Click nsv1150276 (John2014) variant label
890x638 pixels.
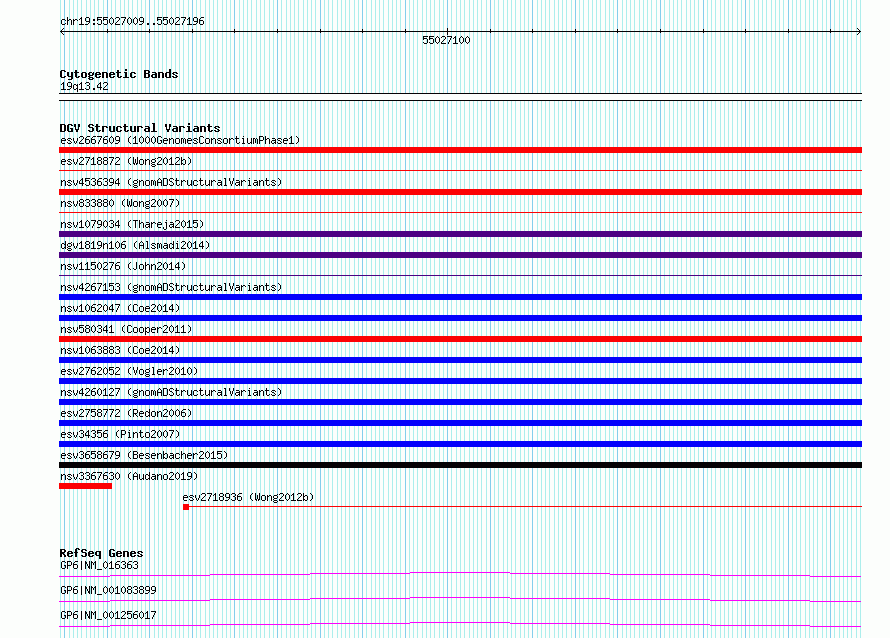click(x=123, y=266)
